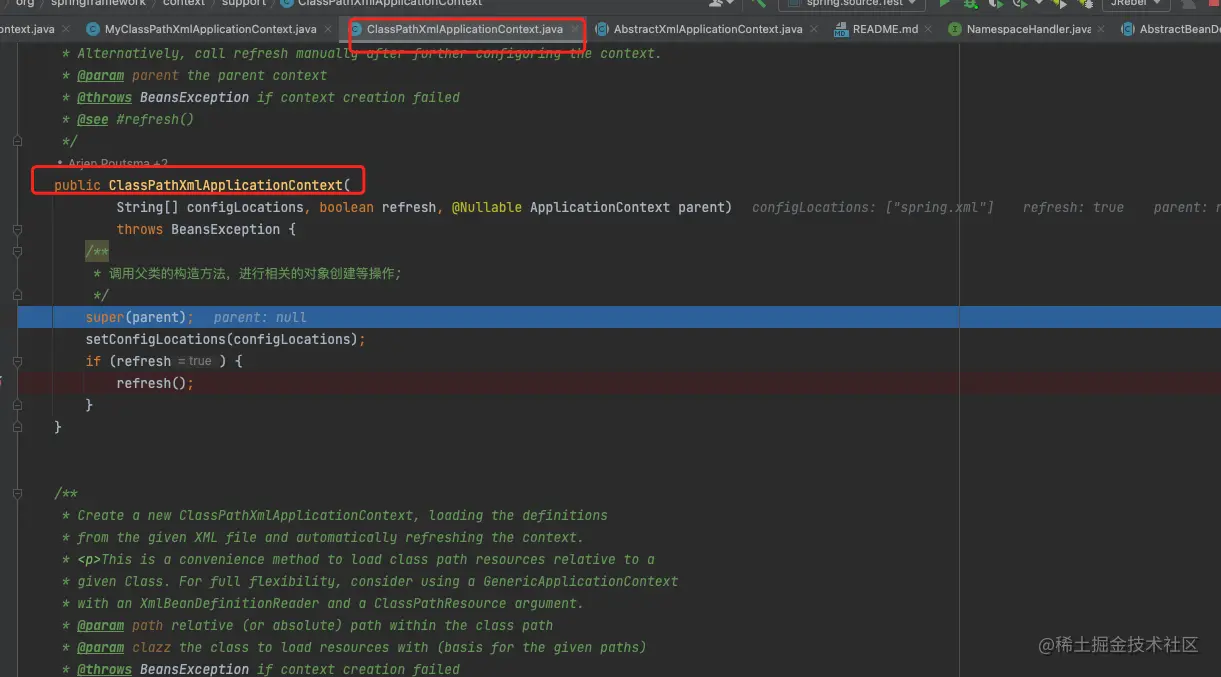Click 'ApplicationContext parent)' parameter

click(631, 207)
